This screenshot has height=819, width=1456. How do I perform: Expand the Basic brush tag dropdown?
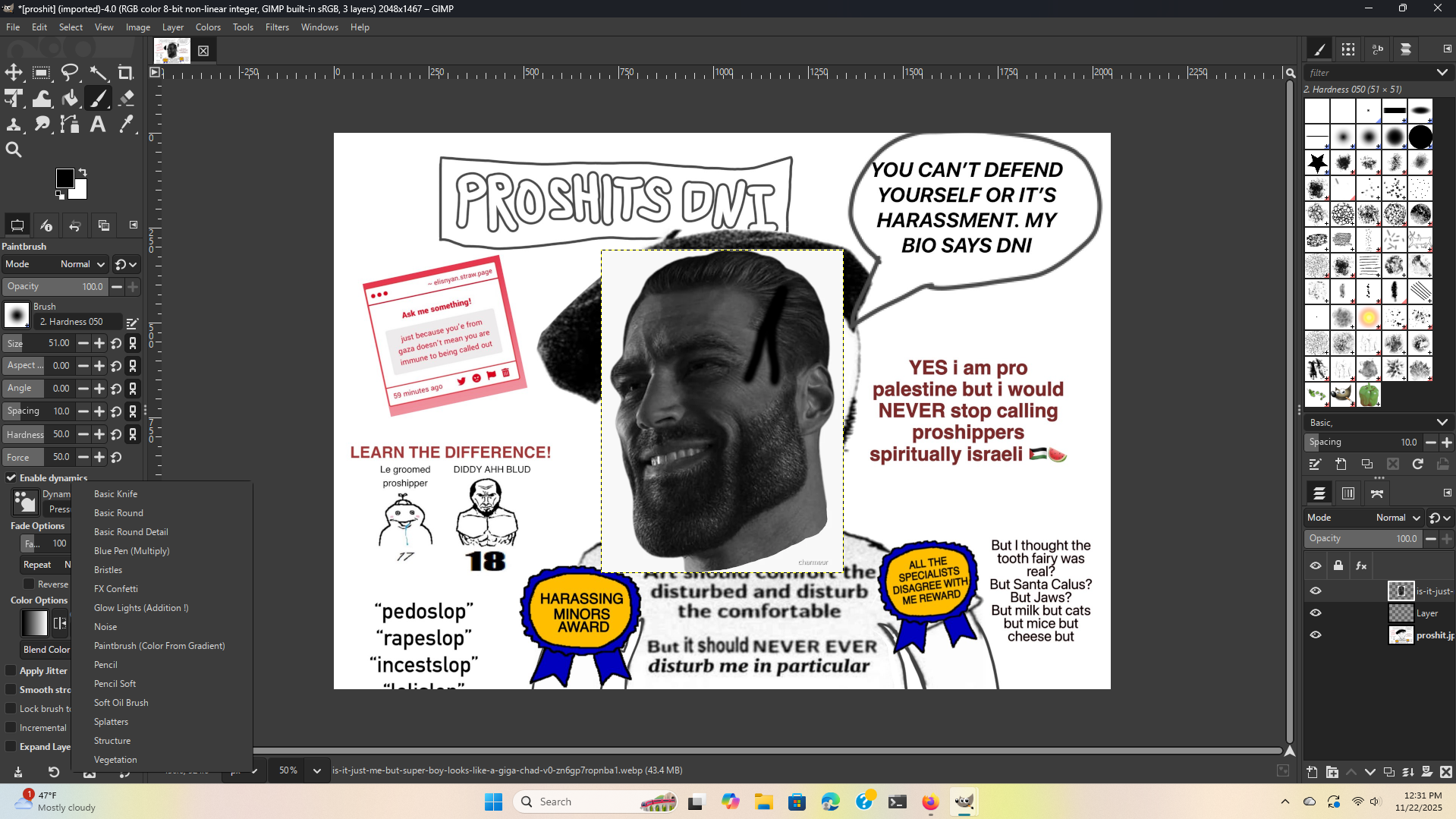(1442, 423)
